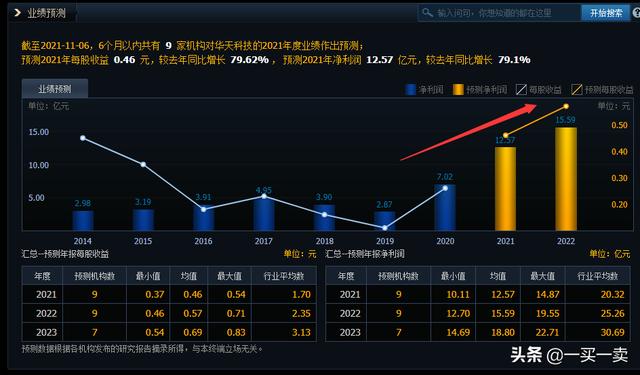The image size is (640, 375).
Task: Toggle the 每股收益 legend checkbox
Action: (521, 89)
